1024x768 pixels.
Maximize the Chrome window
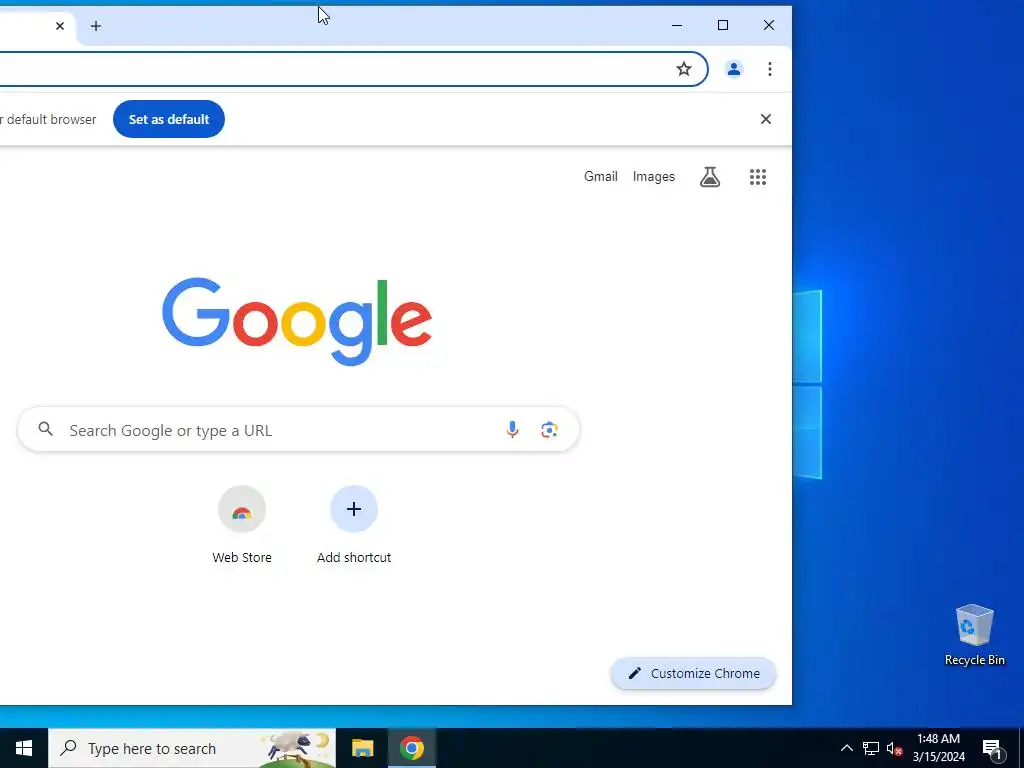tap(723, 25)
